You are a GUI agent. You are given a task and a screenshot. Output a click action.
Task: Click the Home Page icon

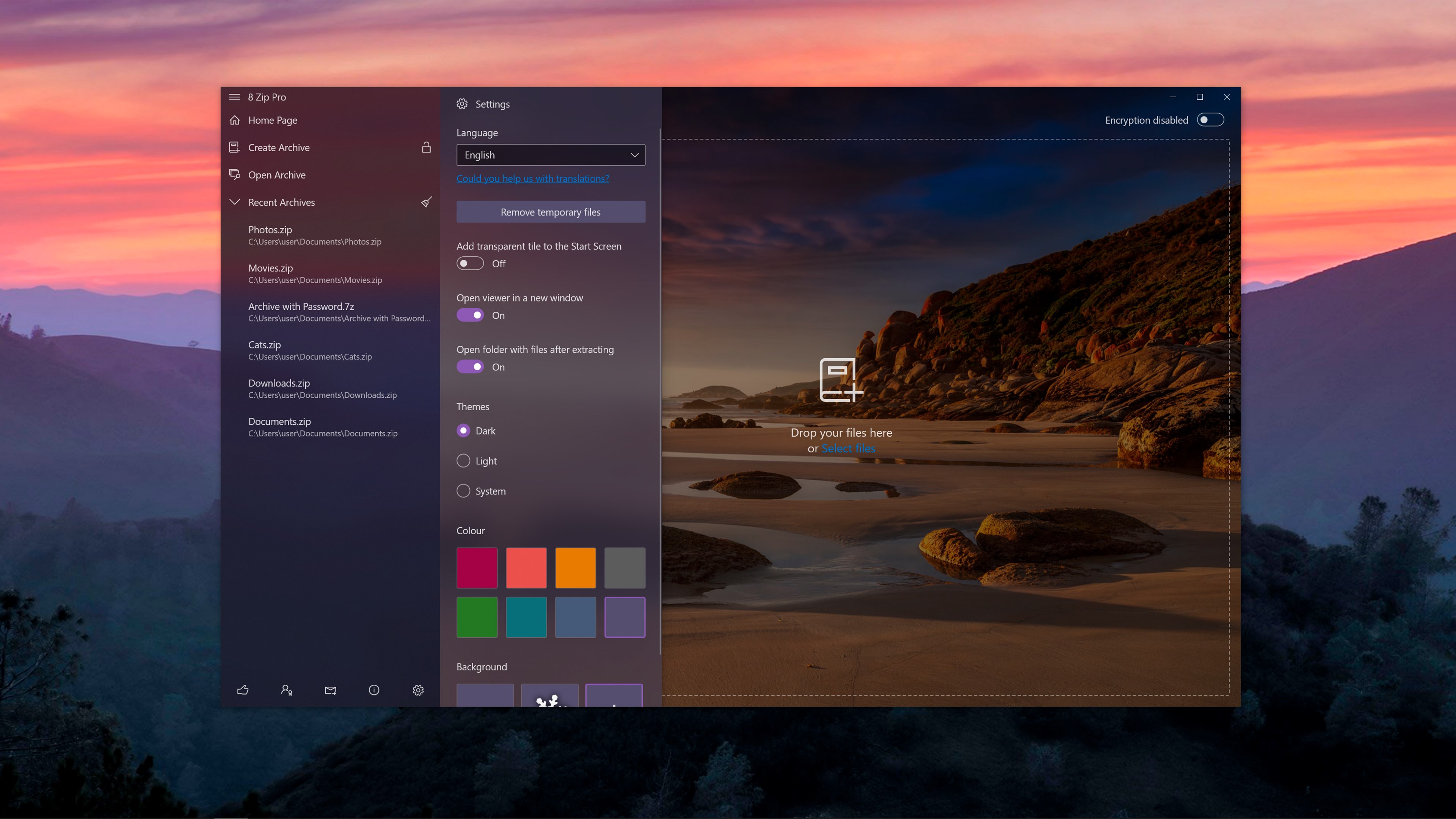[x=235, y=120]
